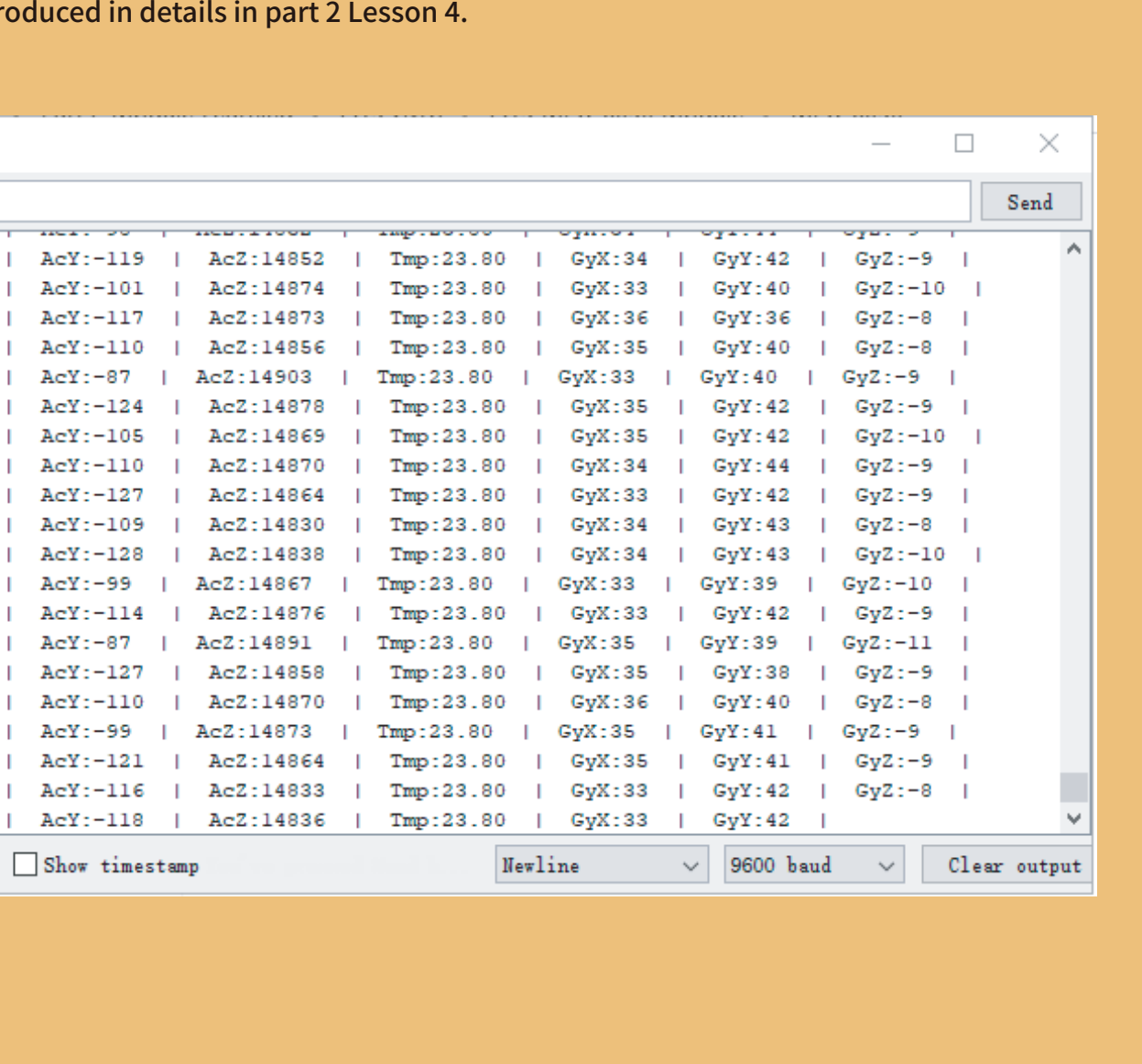
Task: Open the Newline line-ending dropdown
Action: coord(601,865)
